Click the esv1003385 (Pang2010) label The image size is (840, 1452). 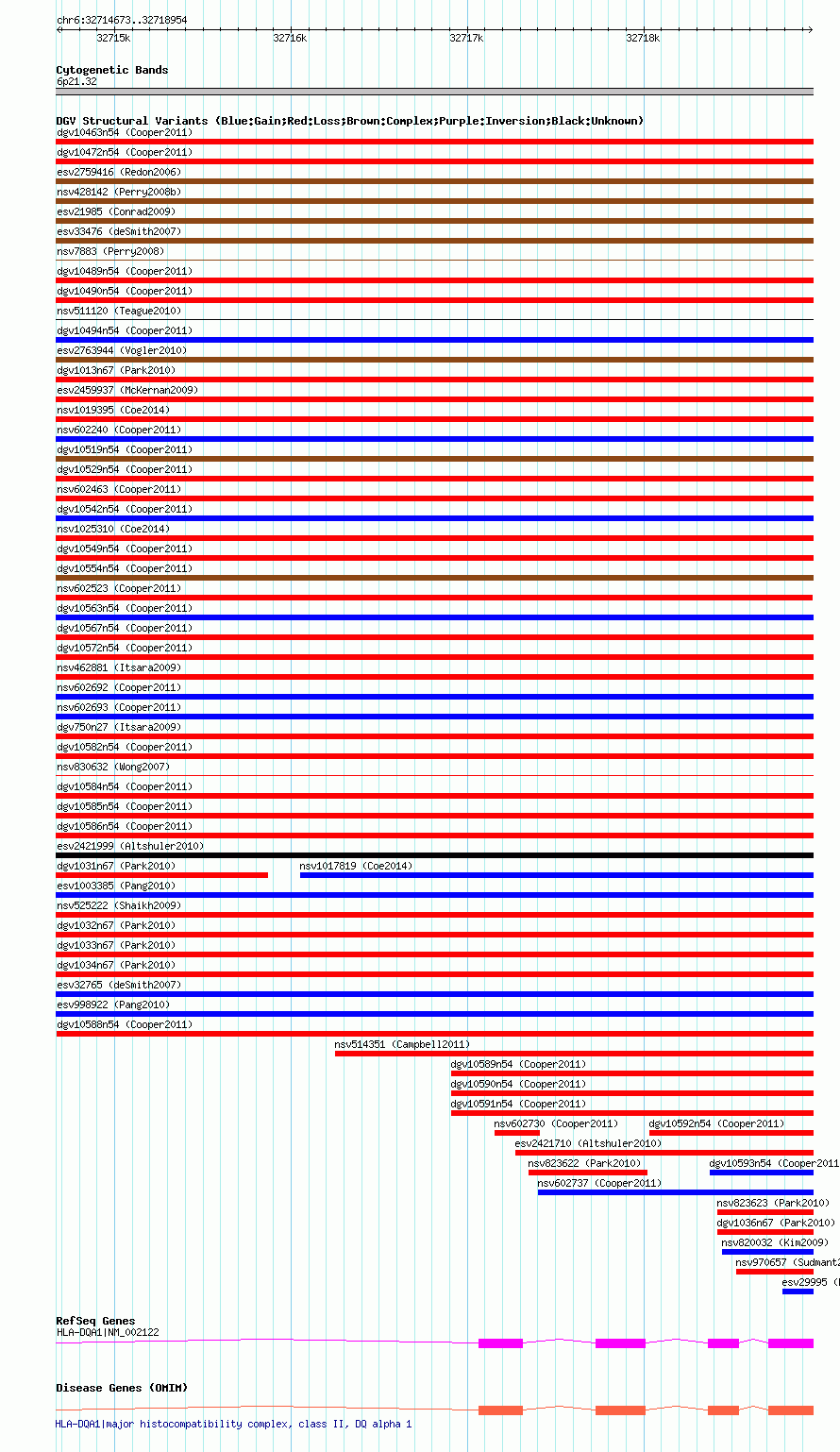click(x=116, y=886)
